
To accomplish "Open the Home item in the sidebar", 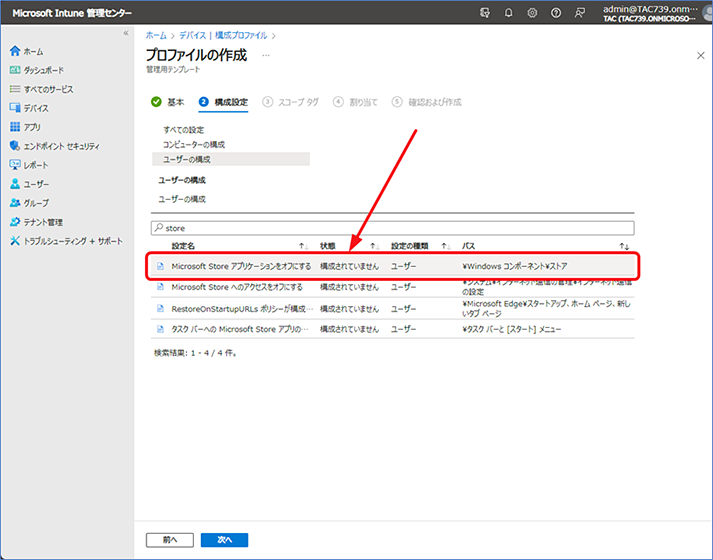I will (26, 51).
